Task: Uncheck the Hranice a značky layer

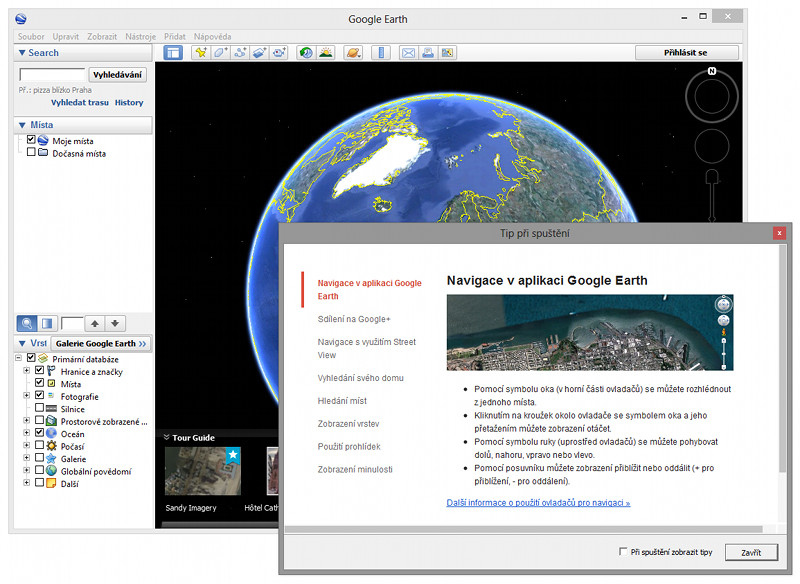Action: tap(39, 370)
